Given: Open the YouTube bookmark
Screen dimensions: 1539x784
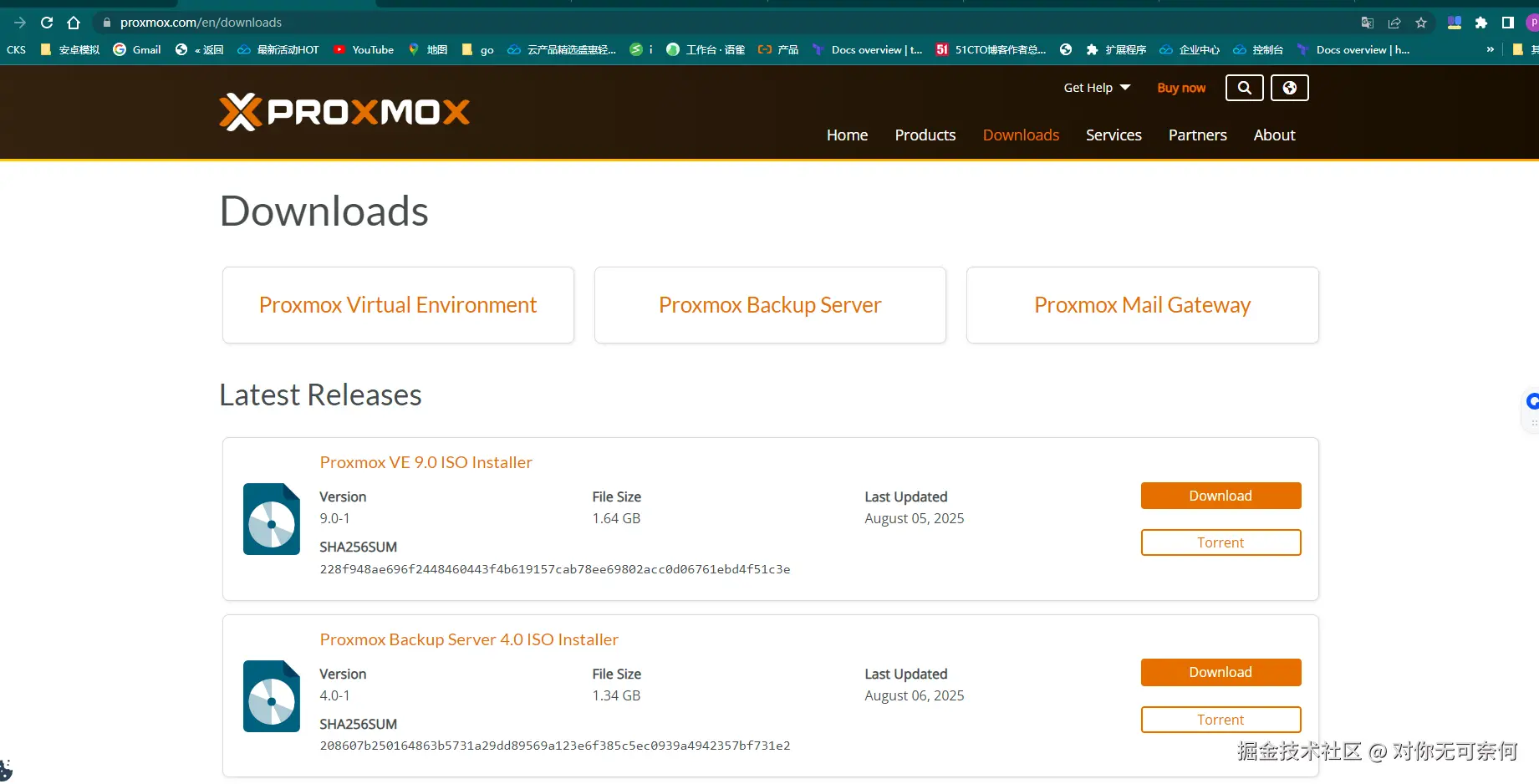Looking at the screenshot, I should point(364,50).
